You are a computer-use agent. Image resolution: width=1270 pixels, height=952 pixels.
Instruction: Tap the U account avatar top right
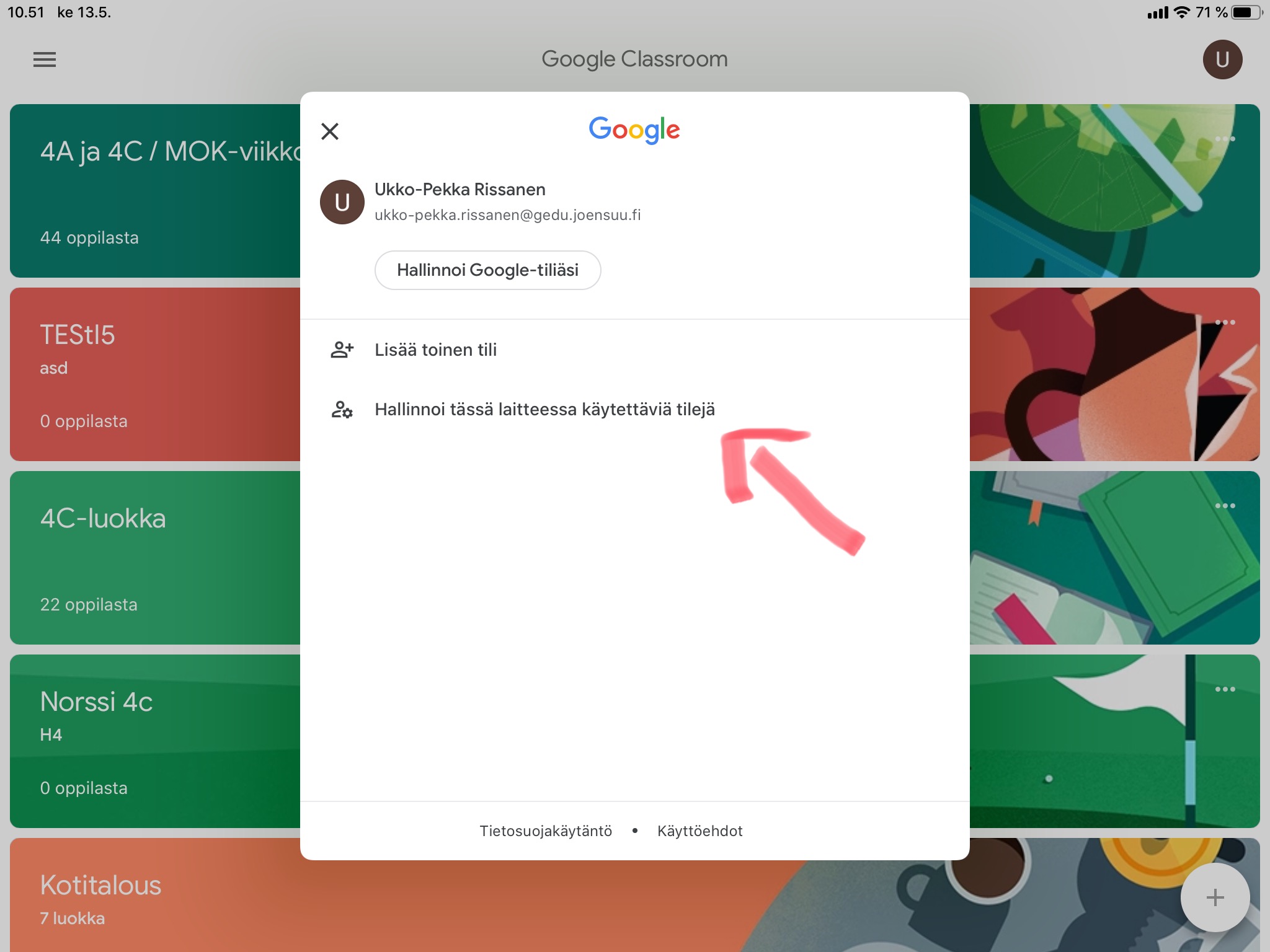(1222, 59)
